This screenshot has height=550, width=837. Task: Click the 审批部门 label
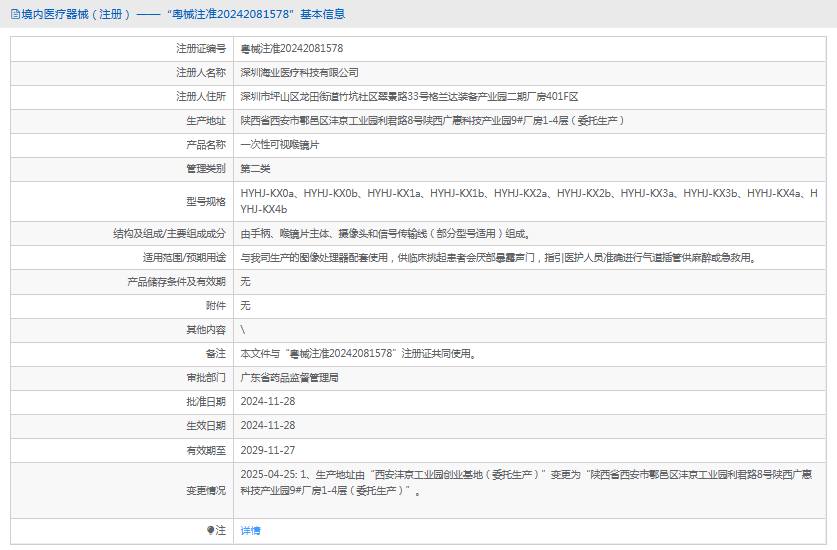point(206,378)
